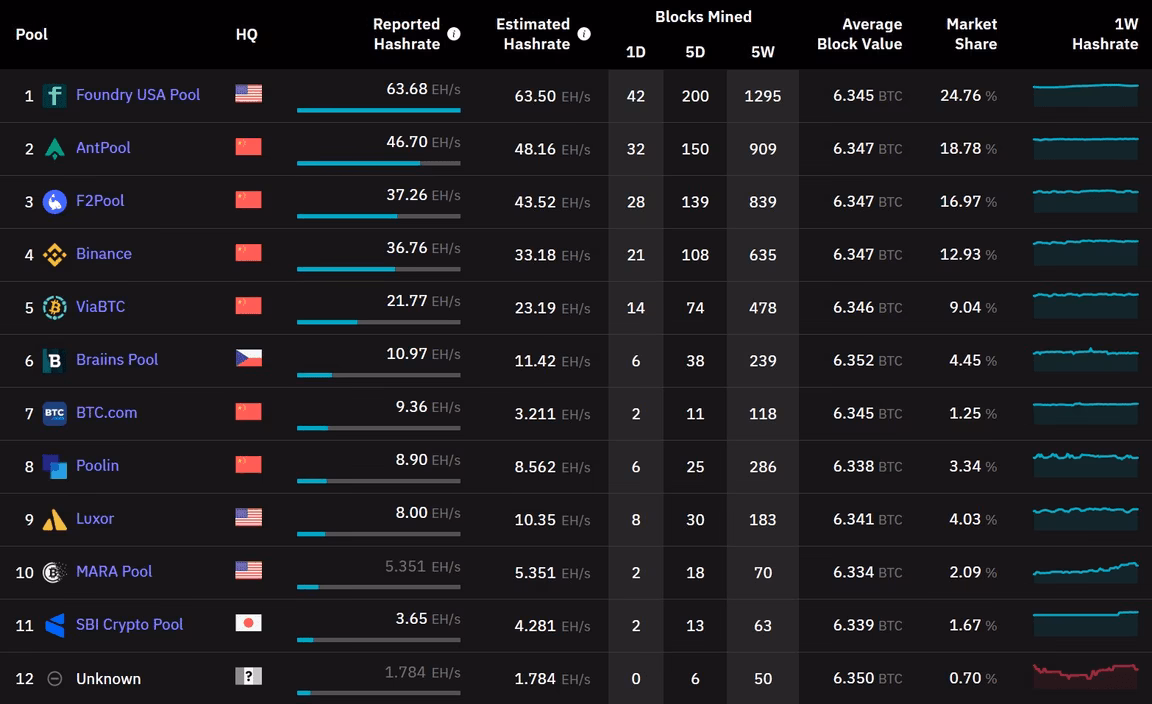Viewport: 1152px width, 704px height.
Task: Click AntPool's hashrate progress bar
Action: 378,163
